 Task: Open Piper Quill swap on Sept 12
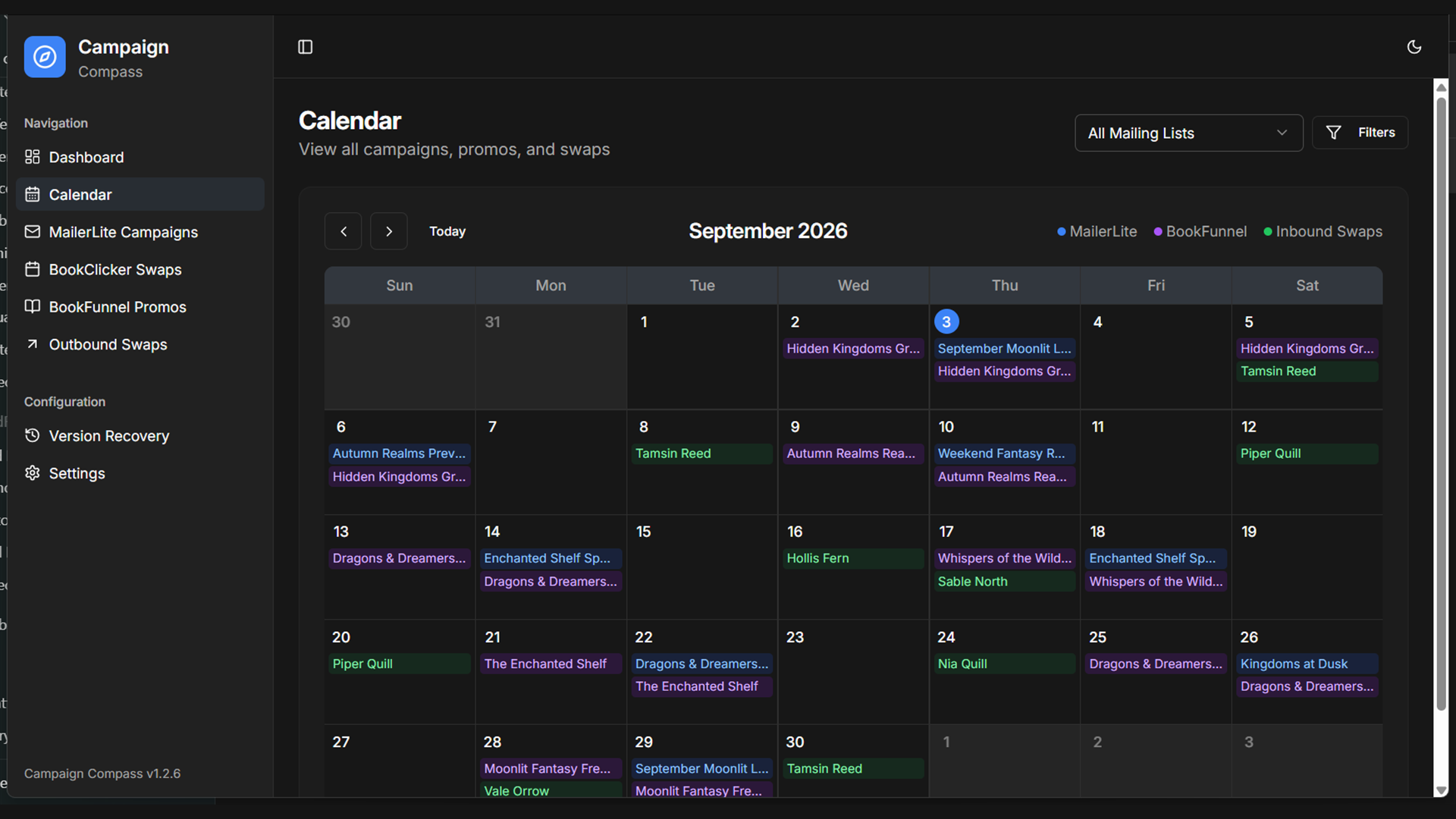(1307, 453)
